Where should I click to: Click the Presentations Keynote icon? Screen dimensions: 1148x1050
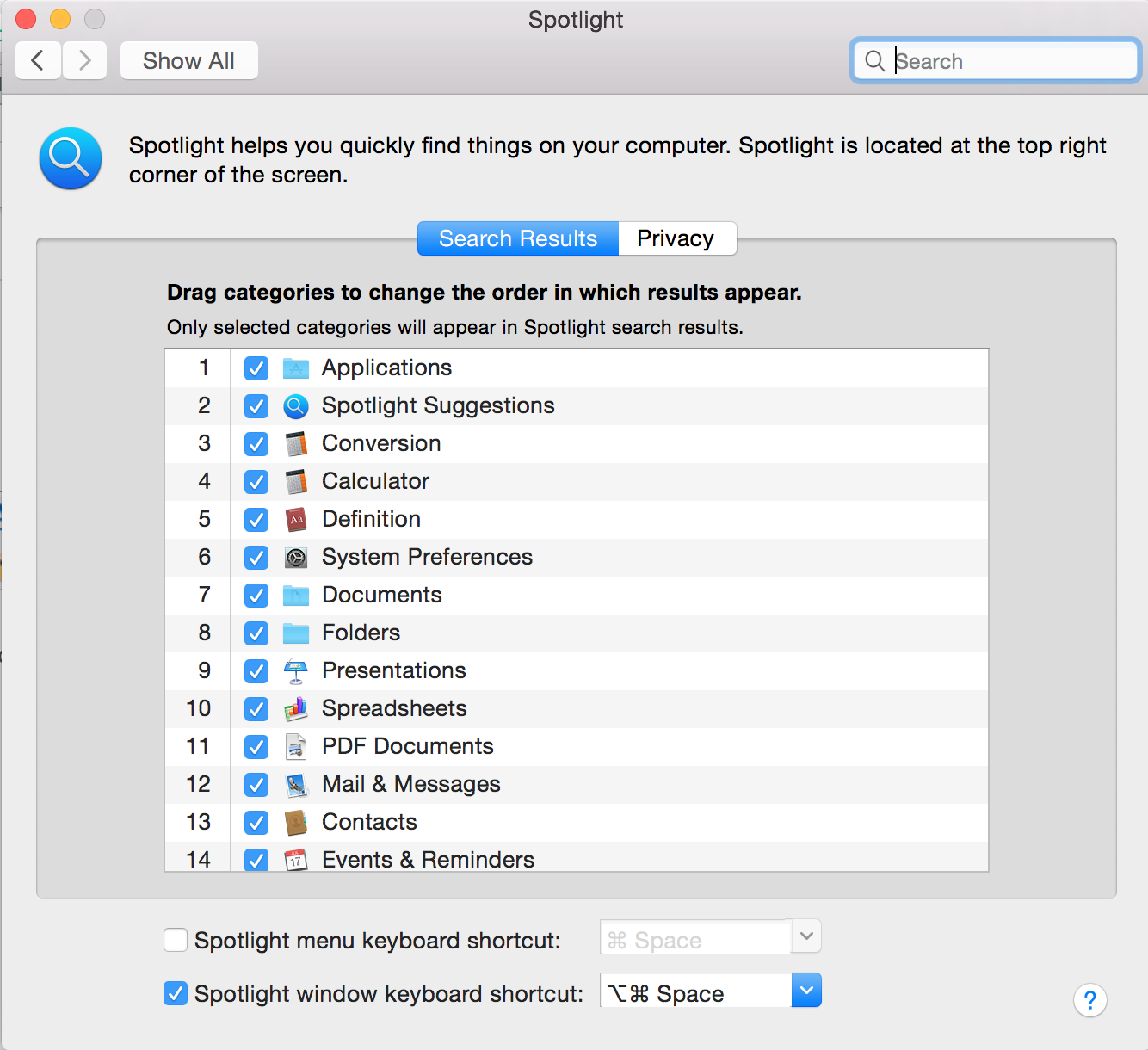pos(296,671)
